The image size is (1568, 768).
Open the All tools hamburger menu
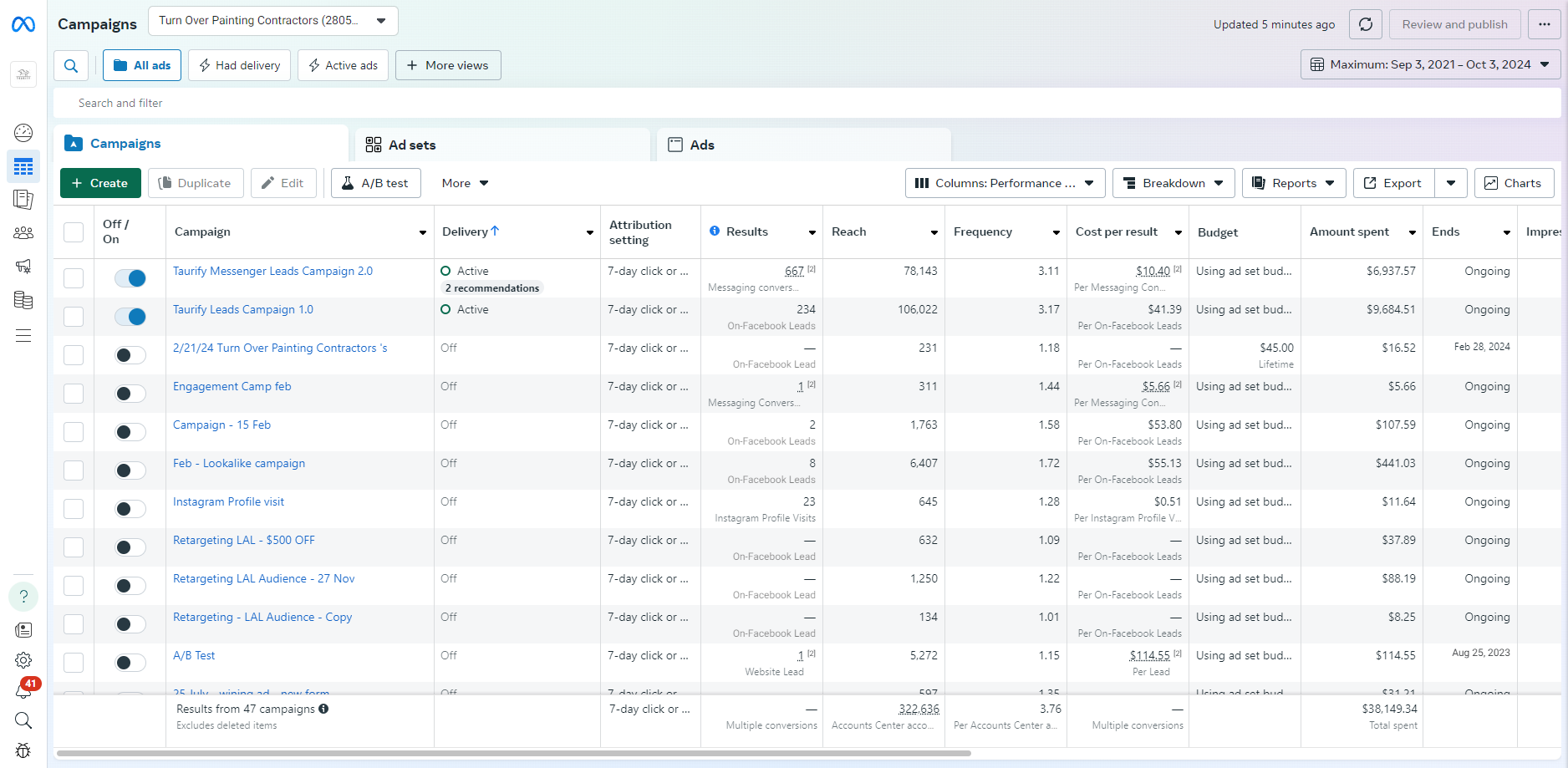click(x=23, y=336)
